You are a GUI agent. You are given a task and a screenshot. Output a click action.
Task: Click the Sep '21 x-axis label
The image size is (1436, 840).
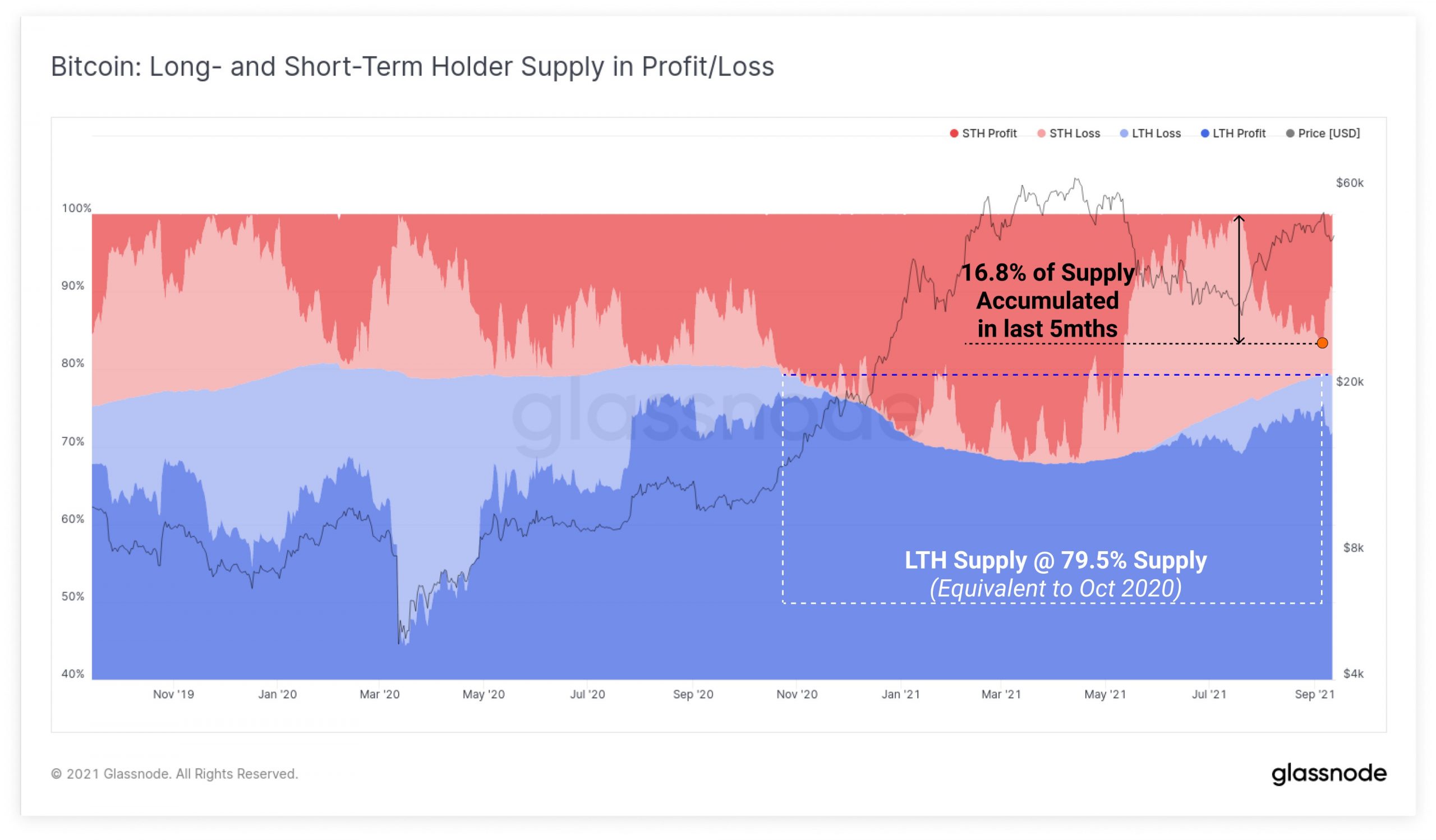pos(1314,694)
